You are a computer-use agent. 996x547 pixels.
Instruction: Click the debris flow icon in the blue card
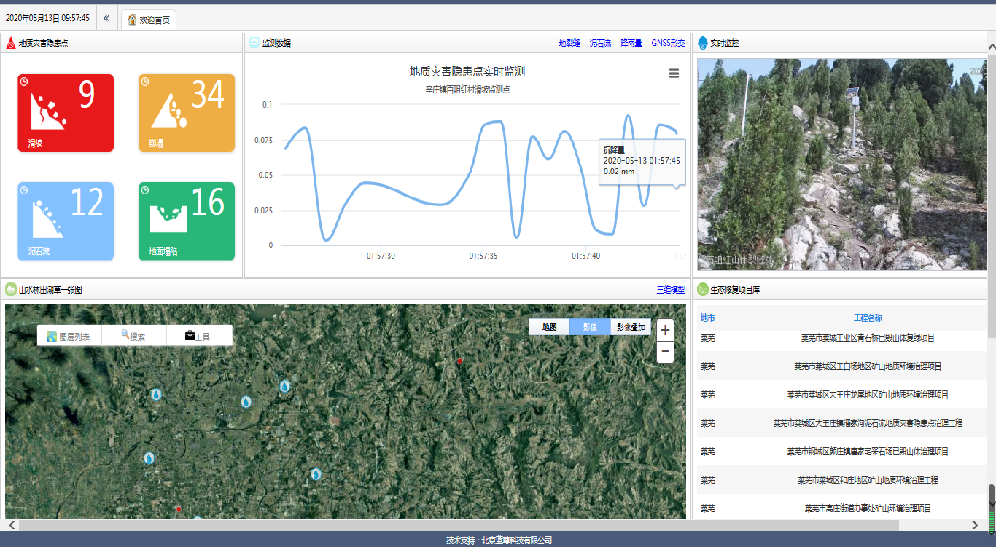[48, 219]
